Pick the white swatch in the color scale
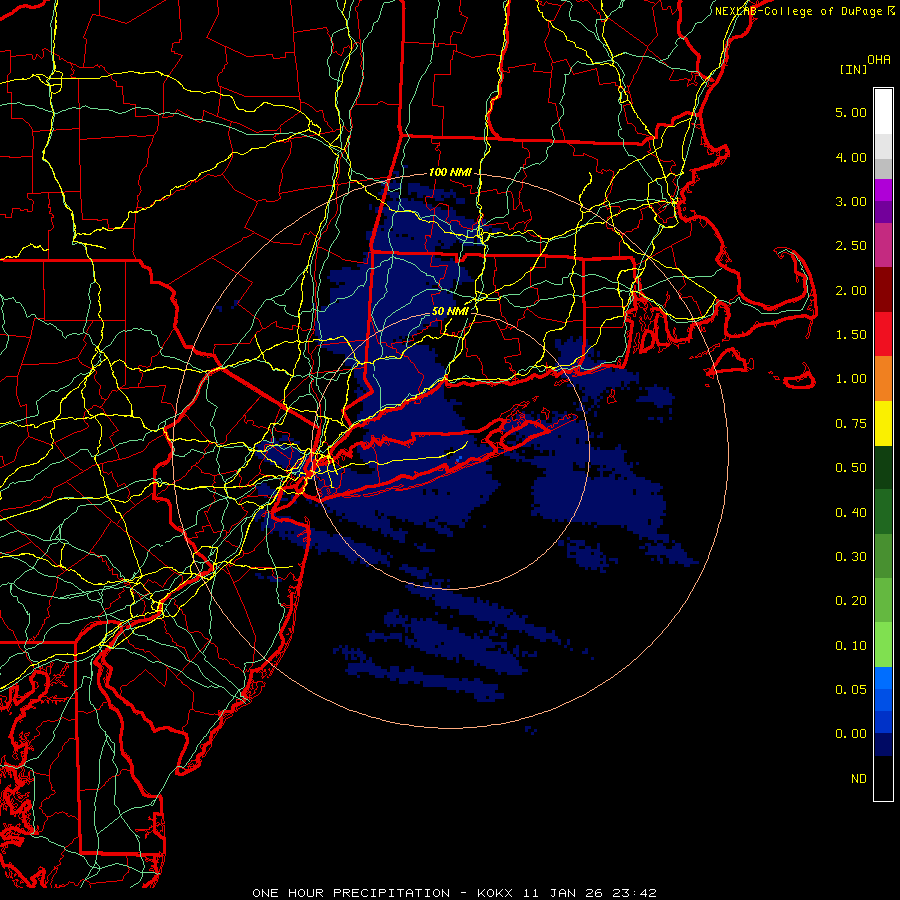 [x=883, y=112]
